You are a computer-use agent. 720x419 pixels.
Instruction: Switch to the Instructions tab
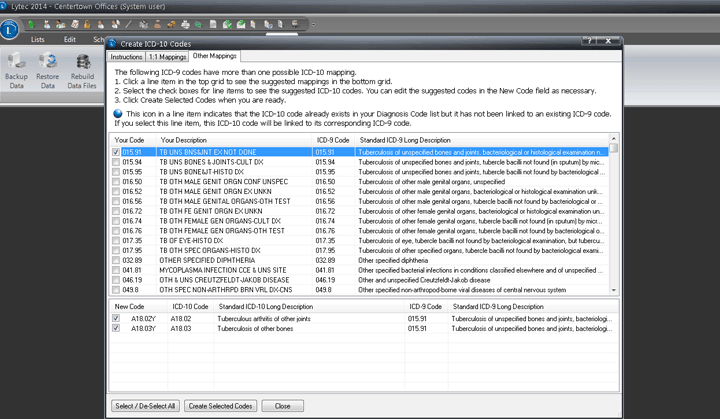(126, 57)
